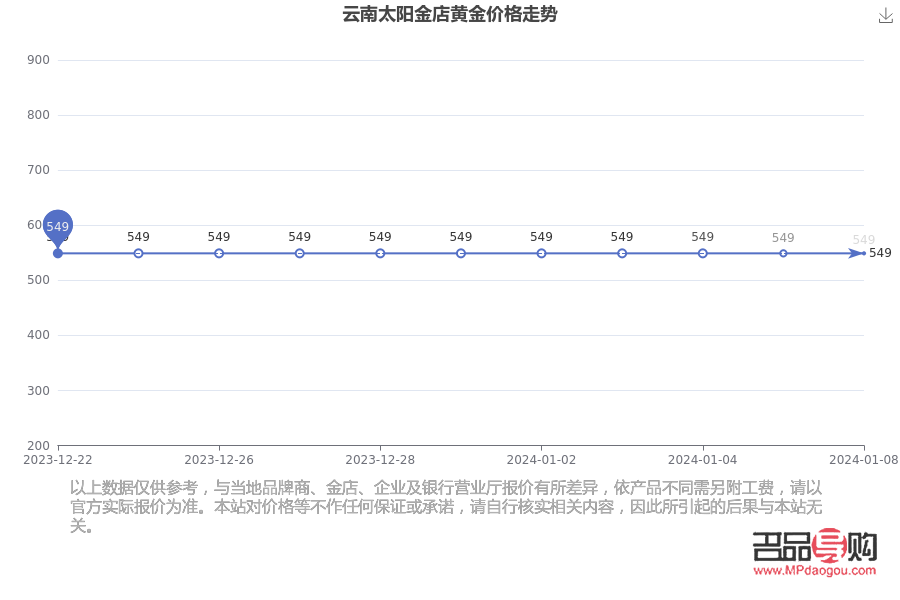
Task: Click the 名品导购 logo
Action: point(814,546)
